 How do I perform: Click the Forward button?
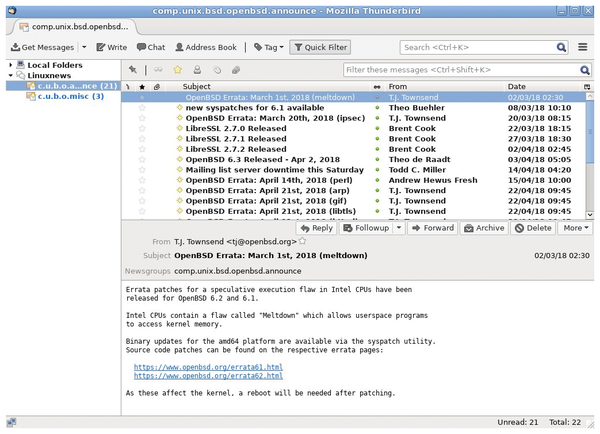click(433, 228)
